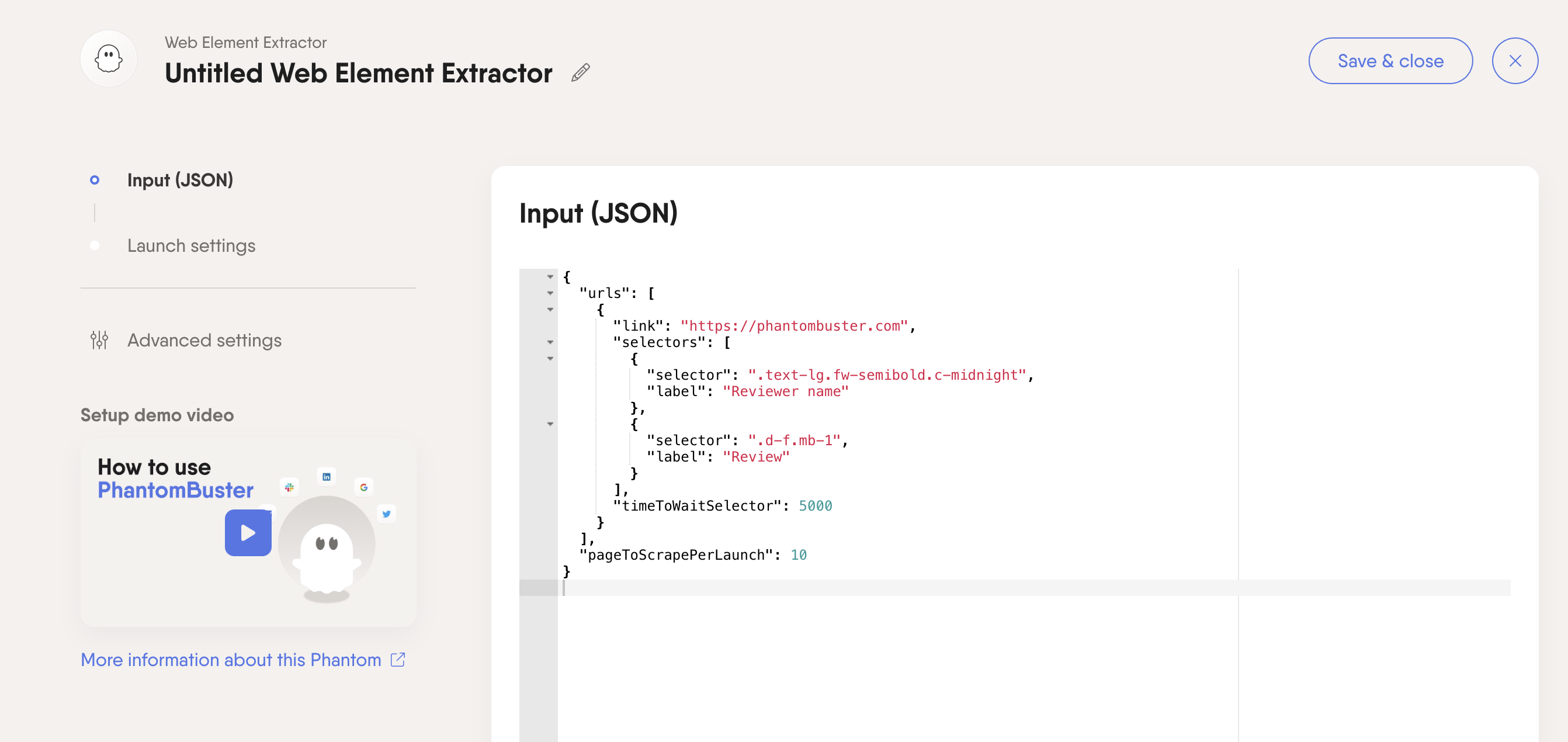Image resolution: width=1568 pixels, height=742 pixels.
Task: Click the pageToScrapePerLaunch value 10
Action: point(799,555)
